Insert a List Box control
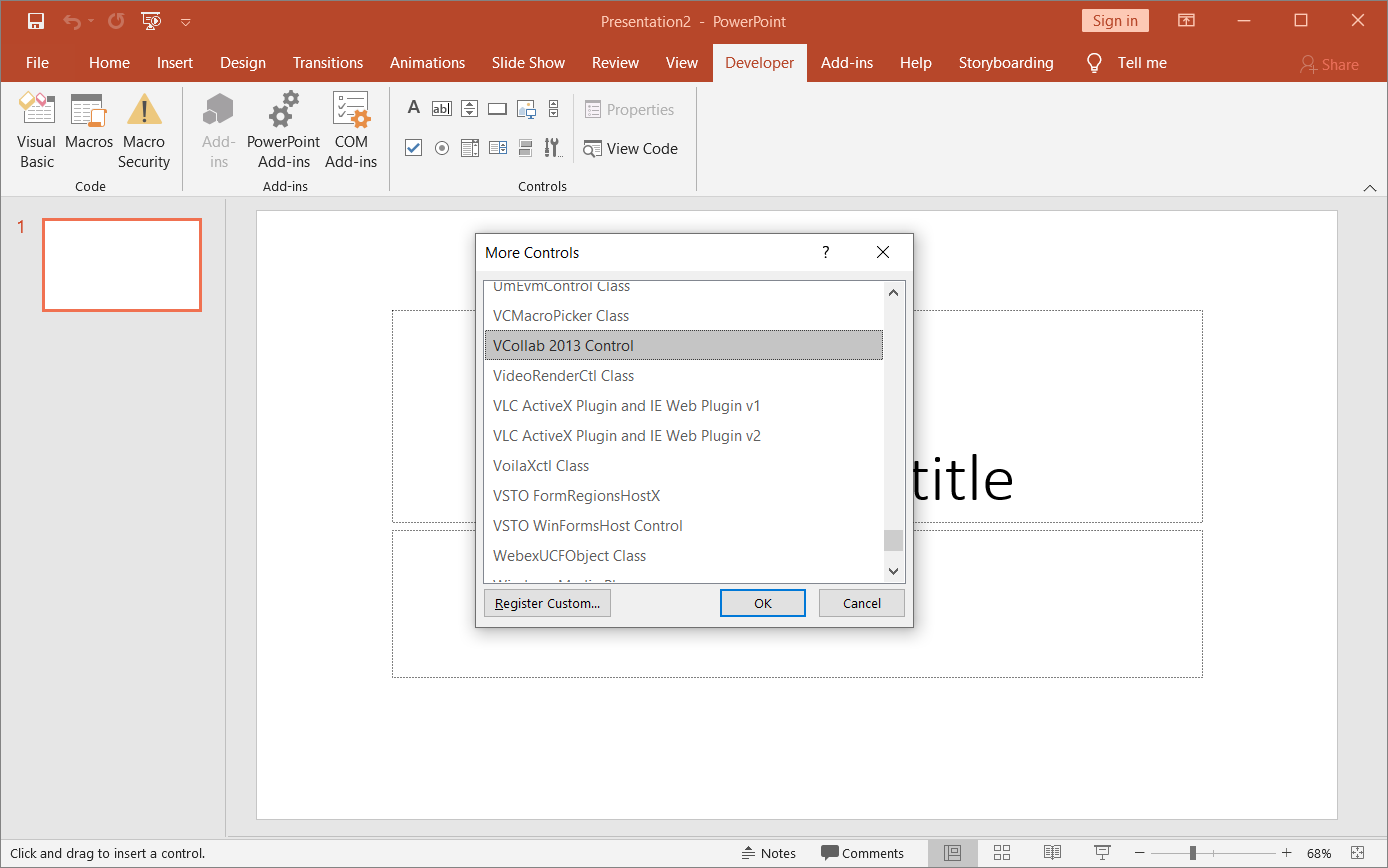The width and height of the screenshot is (1388, 868). pos(470,148)
